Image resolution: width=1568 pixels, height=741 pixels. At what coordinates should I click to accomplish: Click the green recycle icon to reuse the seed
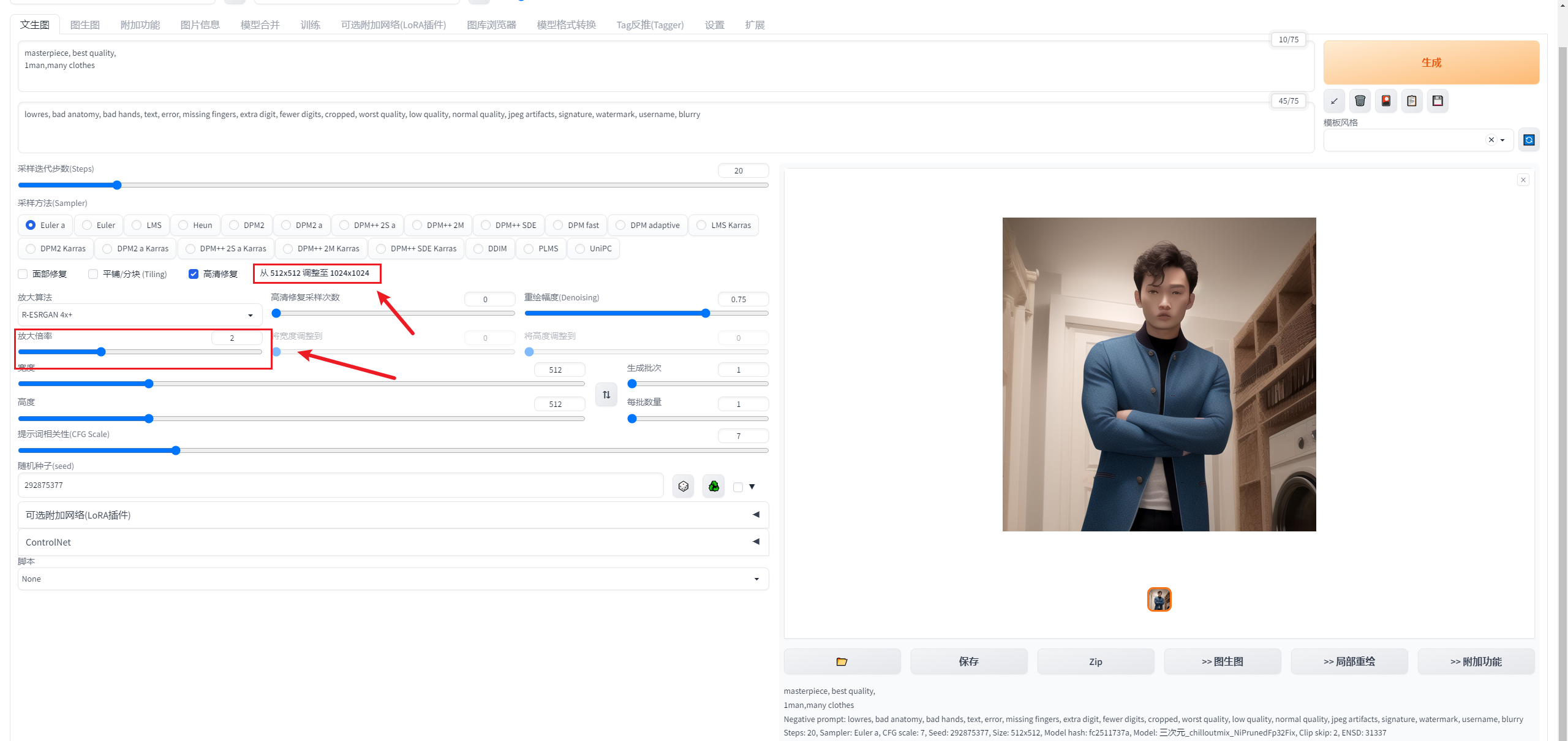[714, 486]
